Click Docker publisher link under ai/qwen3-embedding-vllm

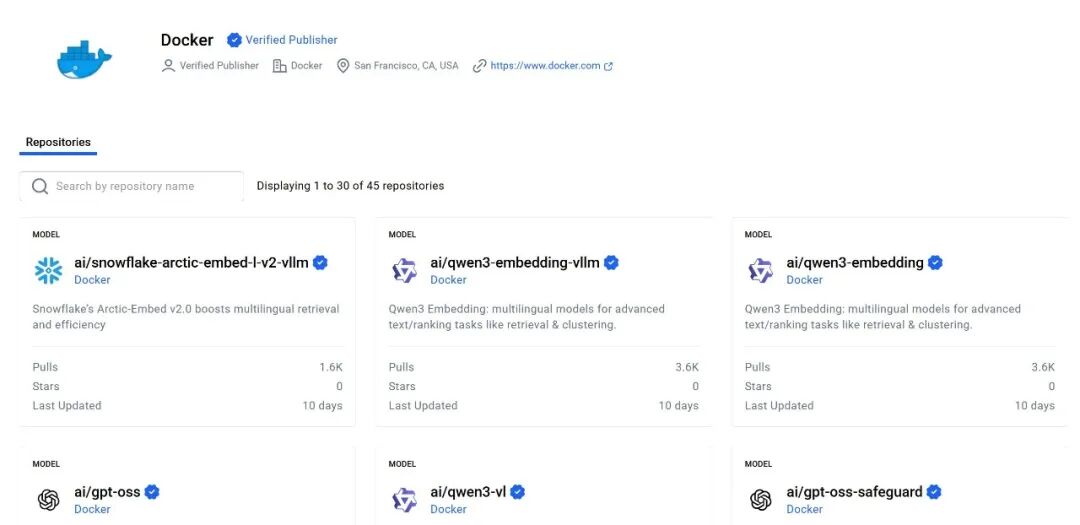click(448, 280)
